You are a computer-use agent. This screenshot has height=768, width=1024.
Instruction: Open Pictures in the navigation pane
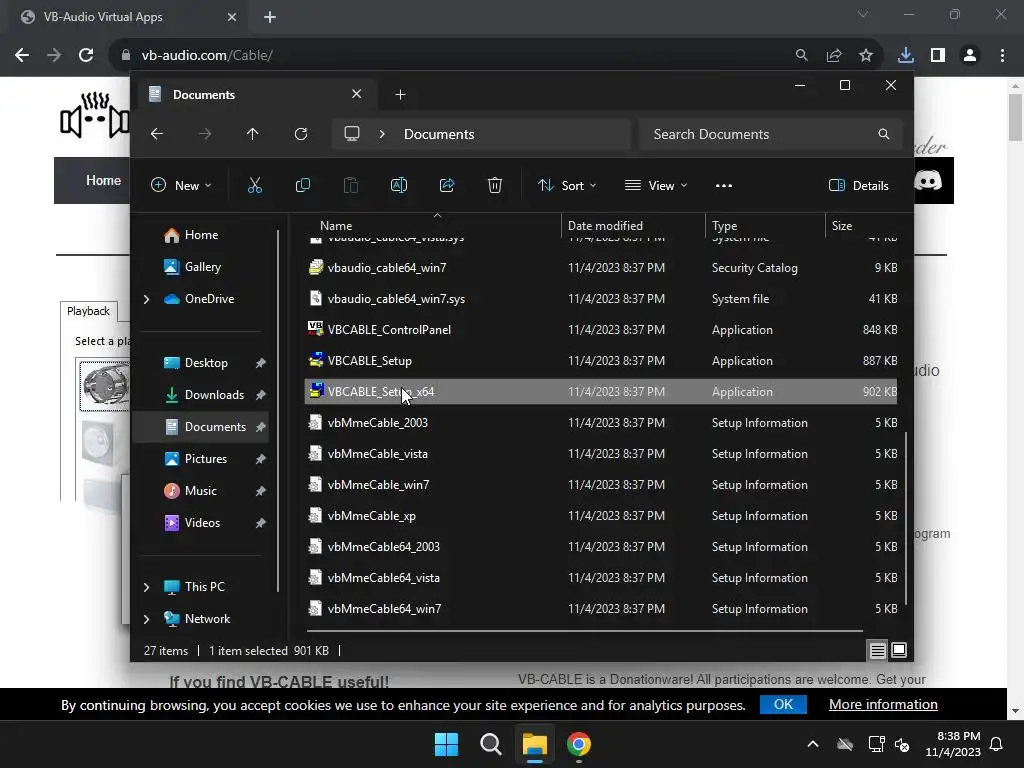point(204,459)
